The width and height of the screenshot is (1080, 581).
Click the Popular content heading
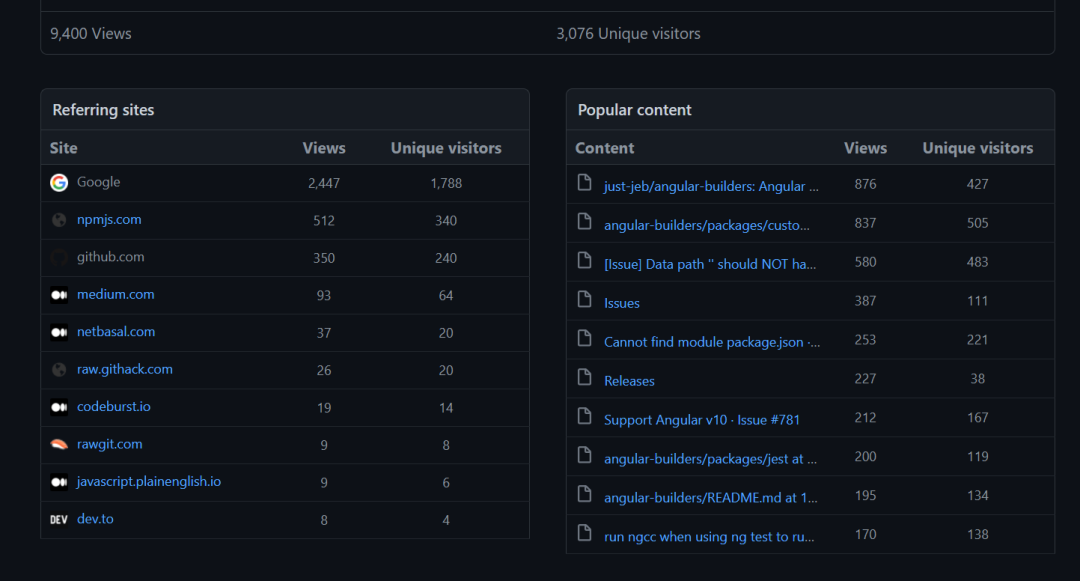pos(634,110)
